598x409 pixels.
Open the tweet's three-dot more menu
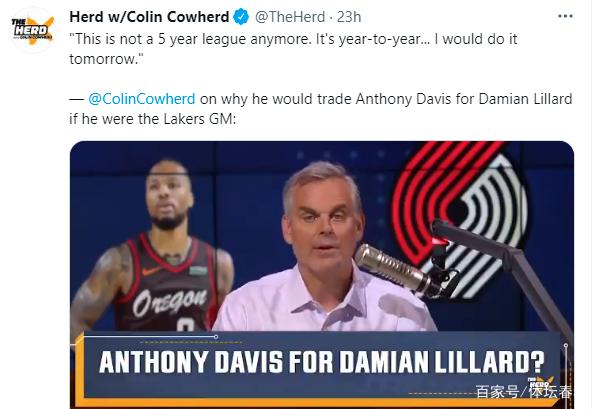[x=565, y=16]
